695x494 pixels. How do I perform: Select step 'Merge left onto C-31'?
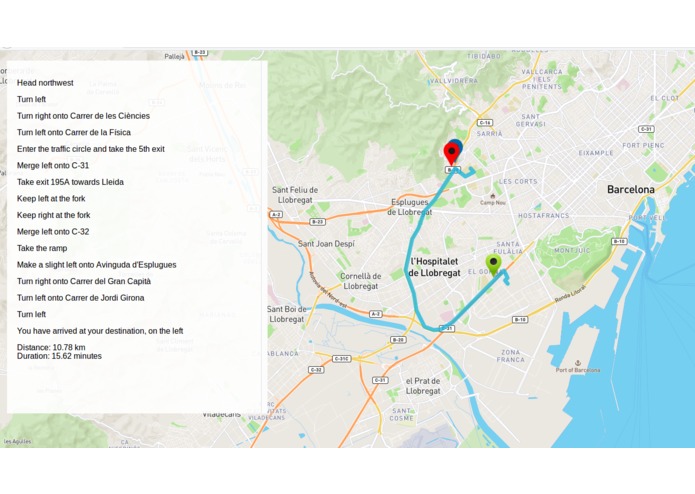(53, 166)
